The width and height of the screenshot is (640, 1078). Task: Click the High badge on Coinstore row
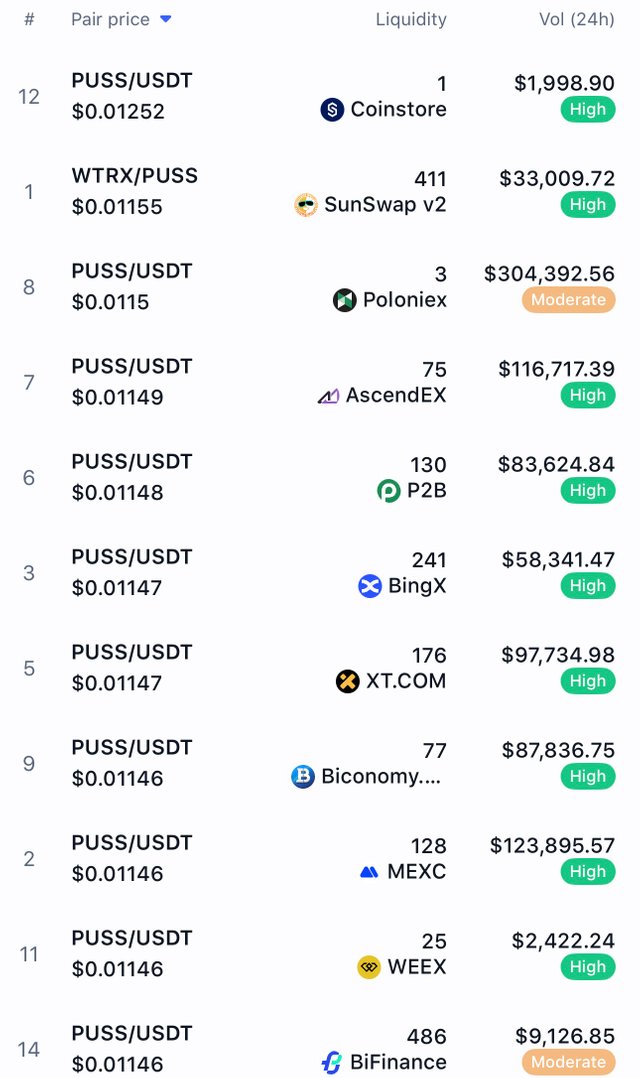coord(588,109)
